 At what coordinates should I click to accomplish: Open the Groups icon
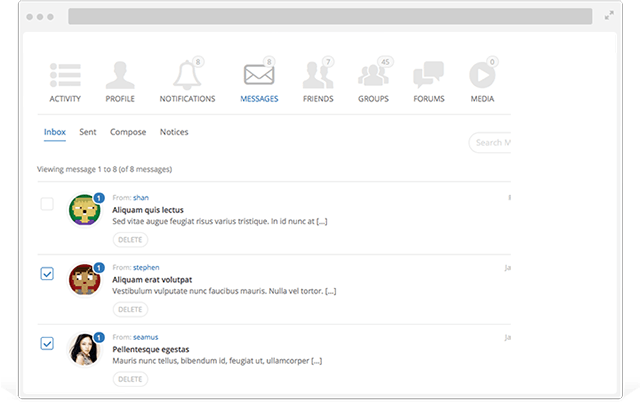pos(373,76)
